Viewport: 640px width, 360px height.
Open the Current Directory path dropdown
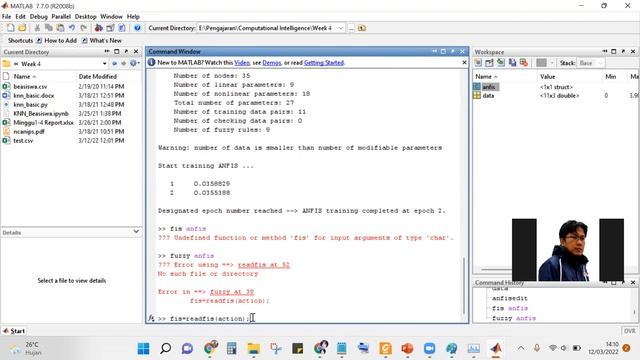(340, 28)
